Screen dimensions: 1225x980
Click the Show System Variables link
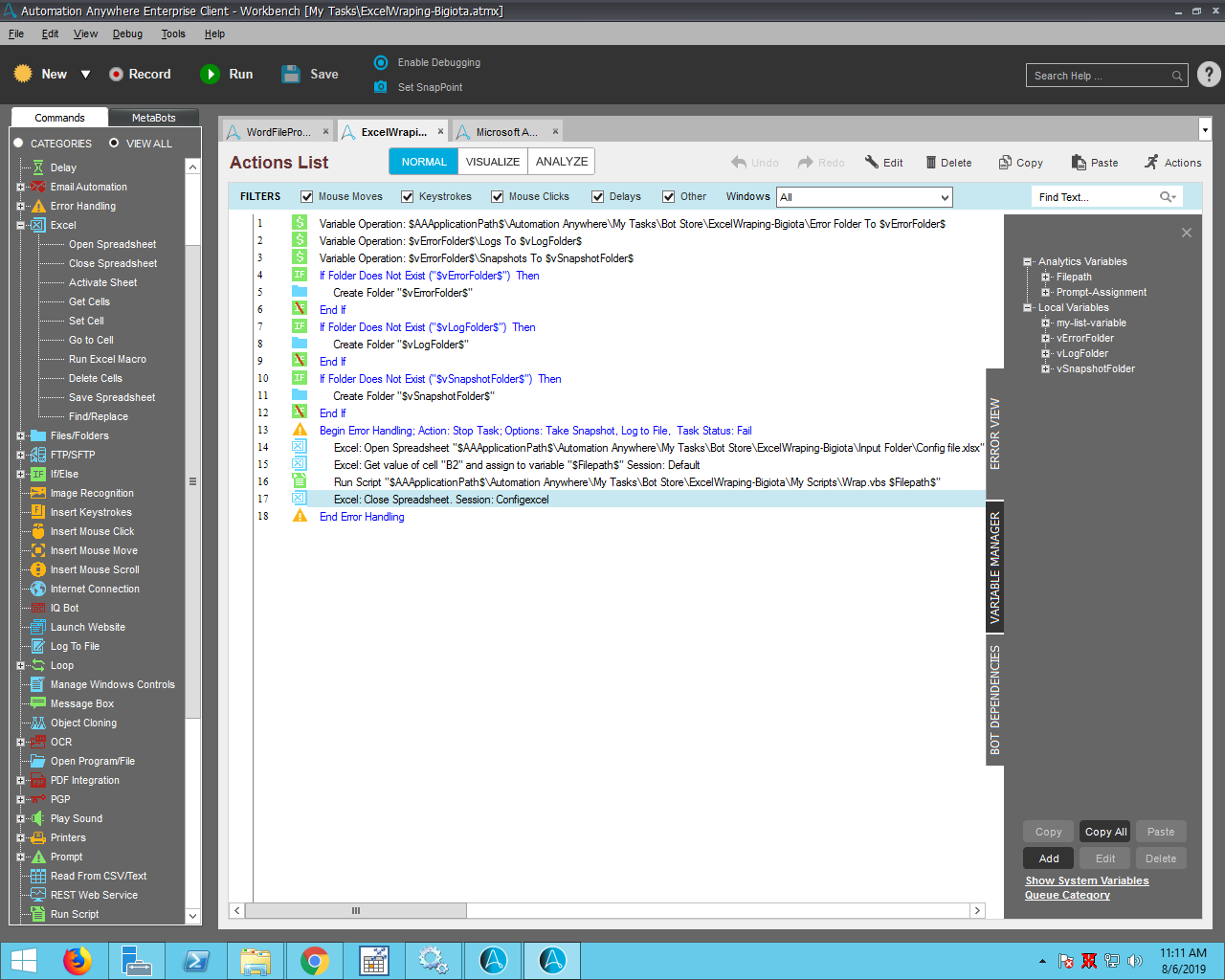pyautogui.click(x=1086, y=880)
